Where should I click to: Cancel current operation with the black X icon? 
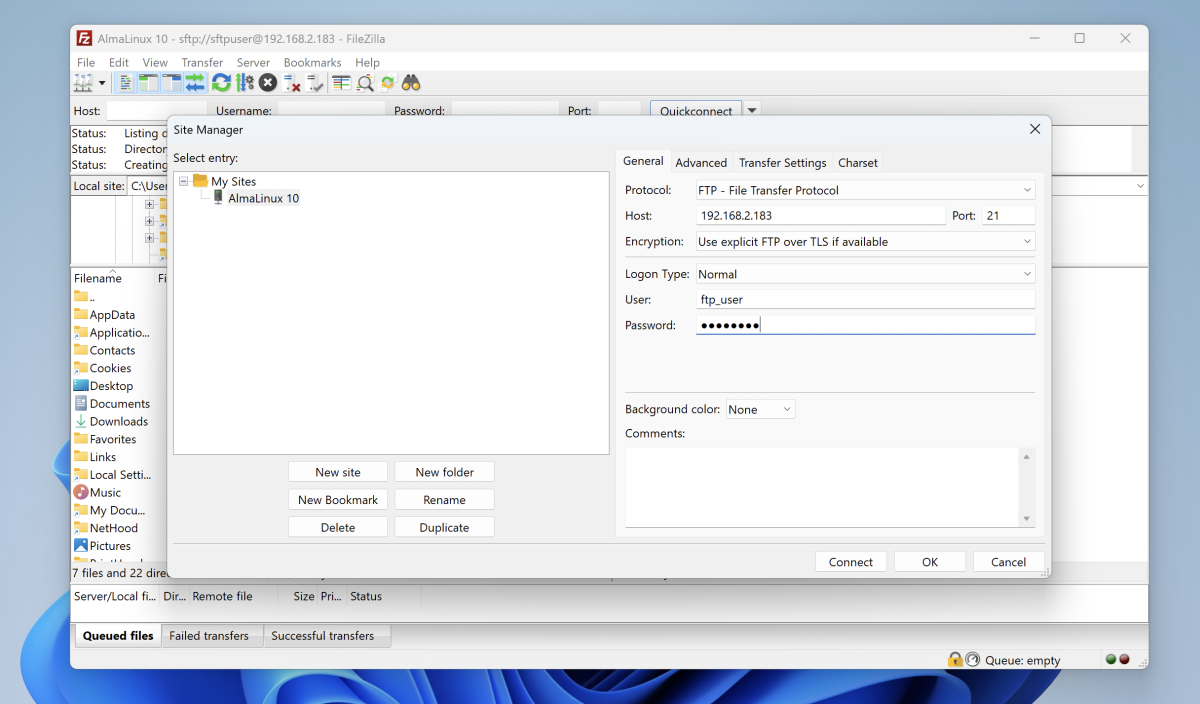tap(268, 83)
